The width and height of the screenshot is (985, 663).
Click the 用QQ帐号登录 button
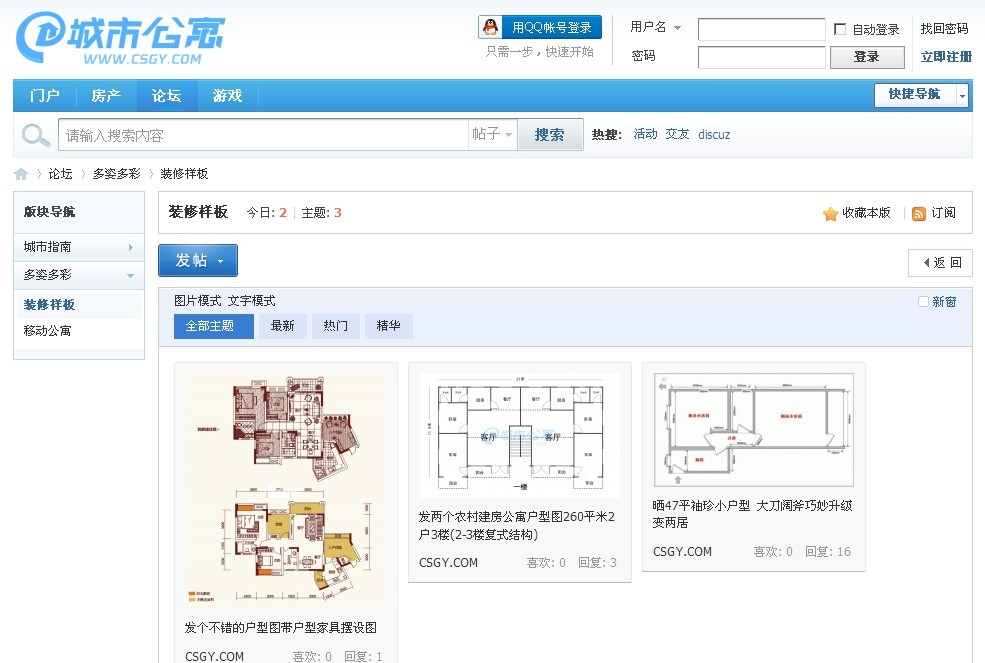coord(540,27)
